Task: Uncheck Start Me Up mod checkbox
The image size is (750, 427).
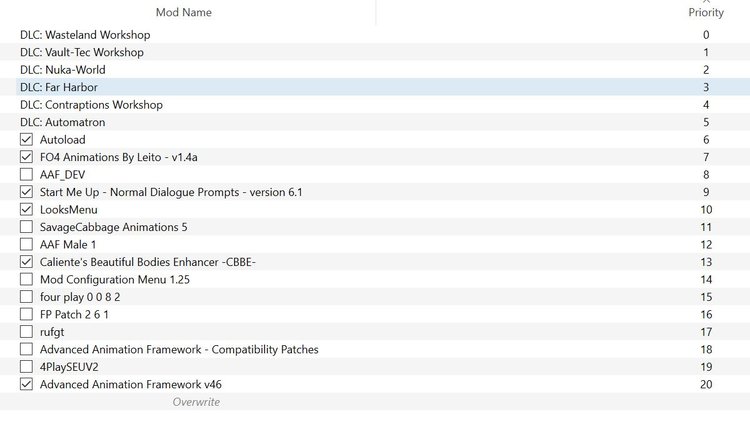Action: 26,192
